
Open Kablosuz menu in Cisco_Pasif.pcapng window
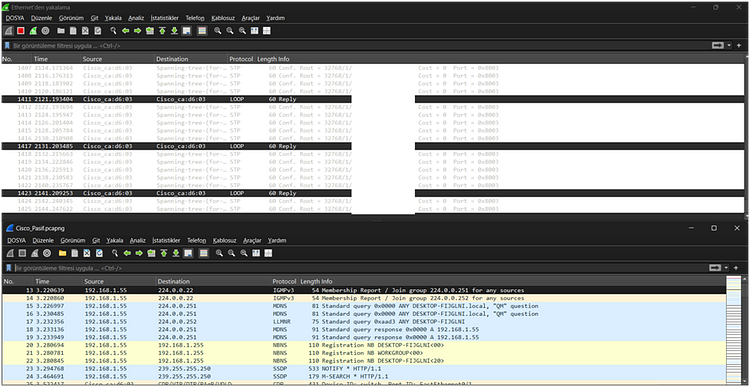[x=225, y=240]
